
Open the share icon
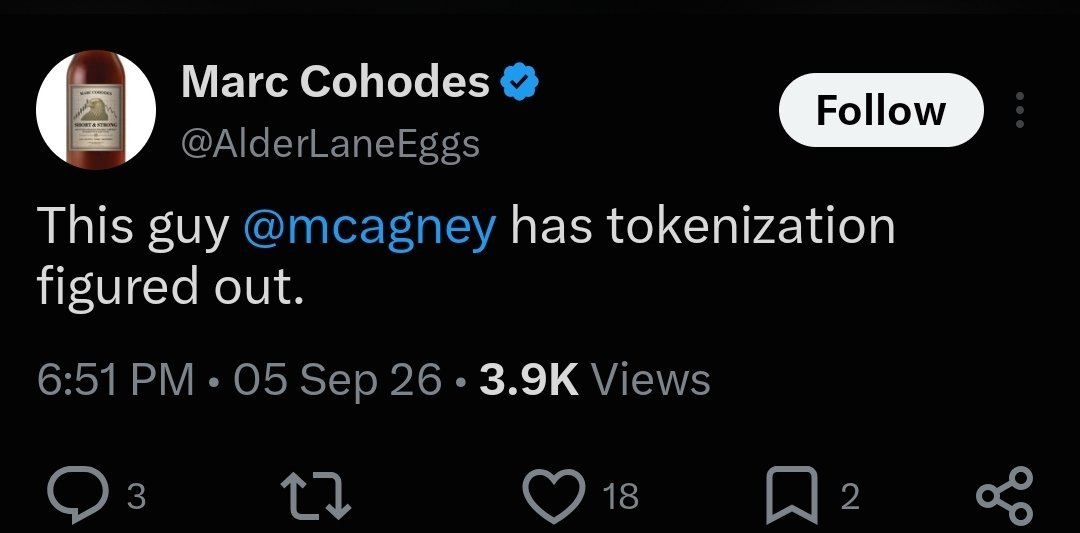pos(1005,495)
